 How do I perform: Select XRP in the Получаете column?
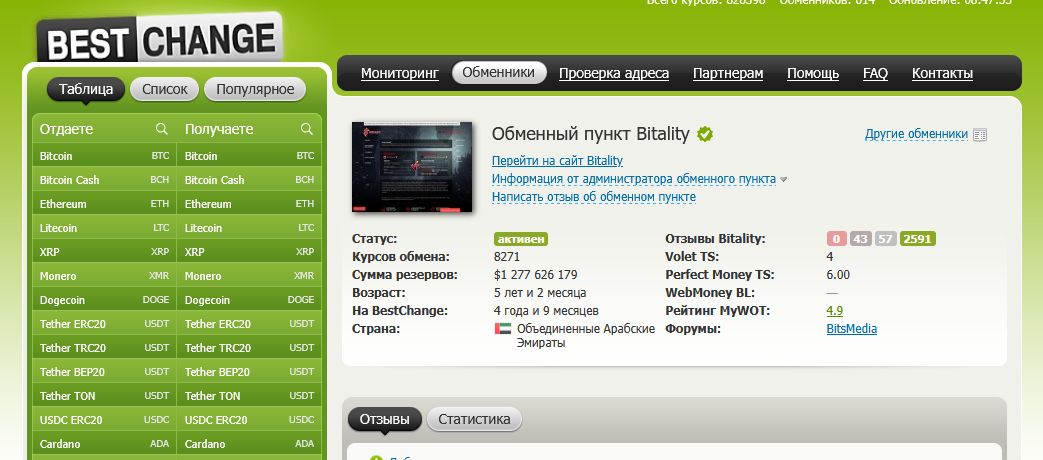coord(249,251)
